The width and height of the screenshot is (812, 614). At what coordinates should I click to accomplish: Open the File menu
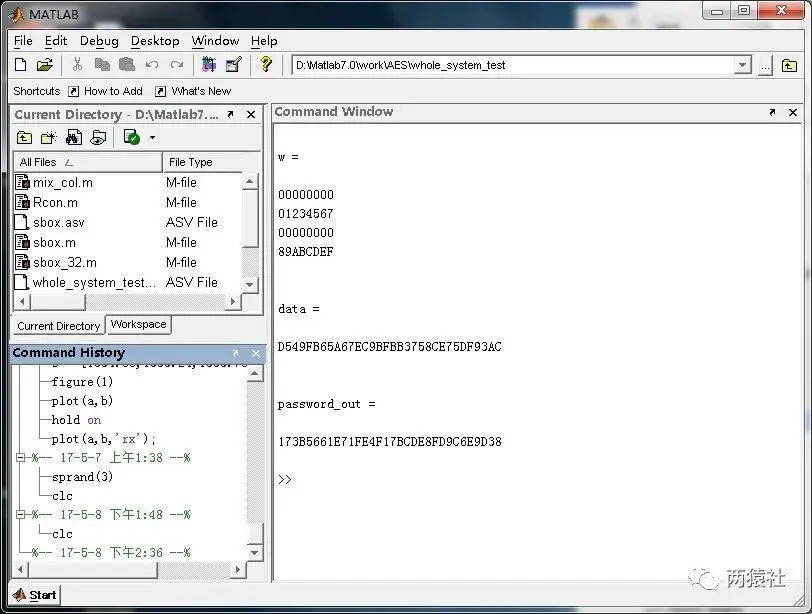click(x=23, y=41)
